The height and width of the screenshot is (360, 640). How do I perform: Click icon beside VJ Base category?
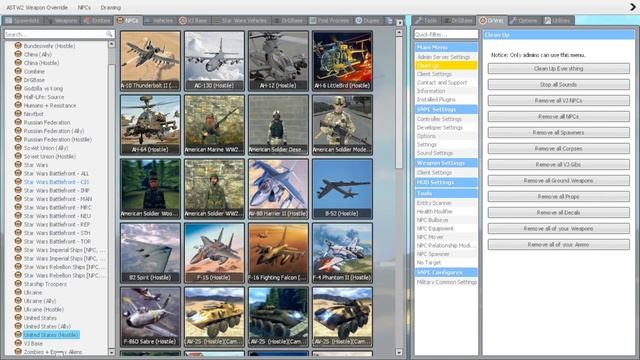[18, 343]
